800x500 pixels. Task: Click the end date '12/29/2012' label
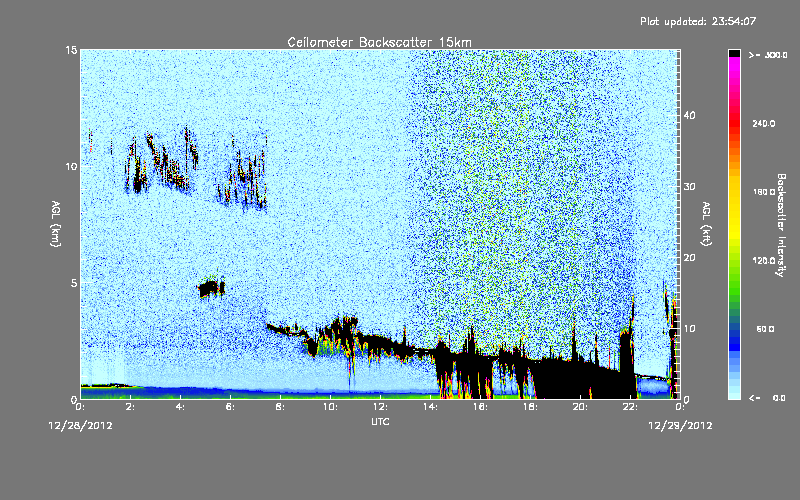click(680, 426)
